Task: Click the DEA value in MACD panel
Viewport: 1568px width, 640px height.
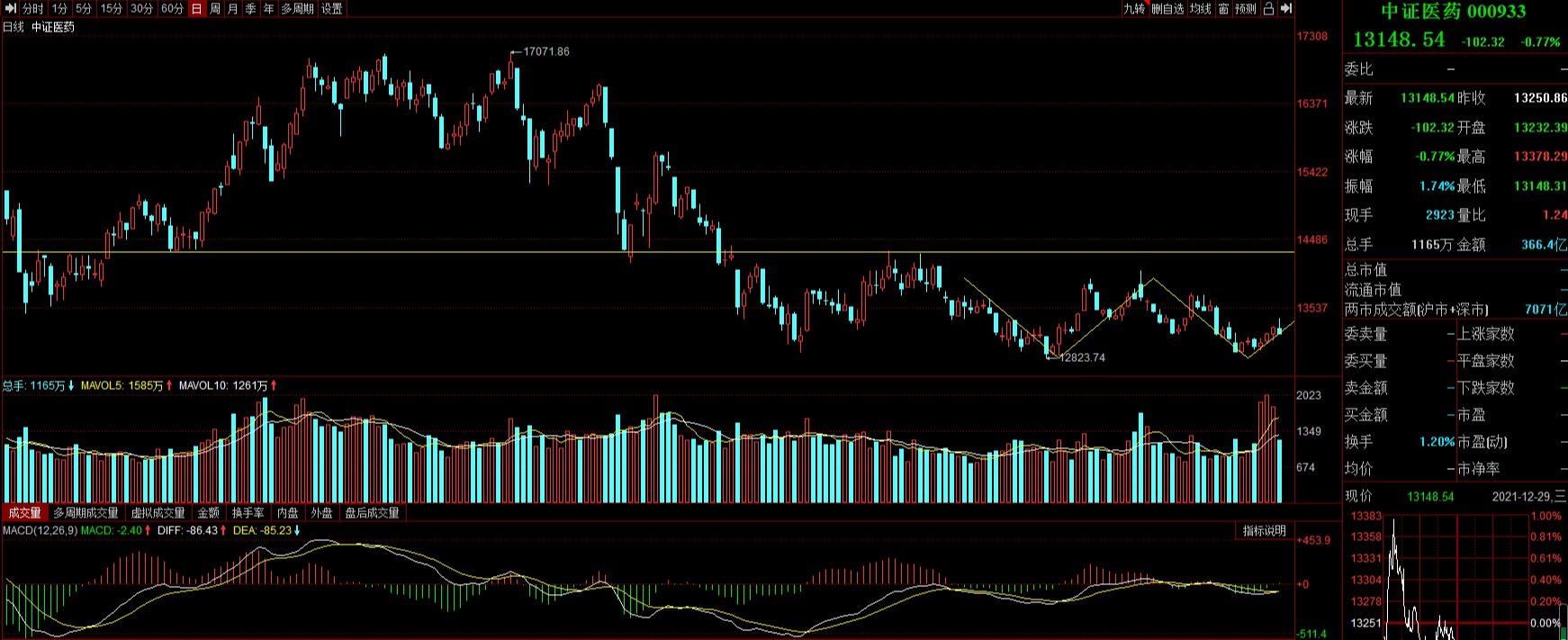Action: [x=263, y=530]
